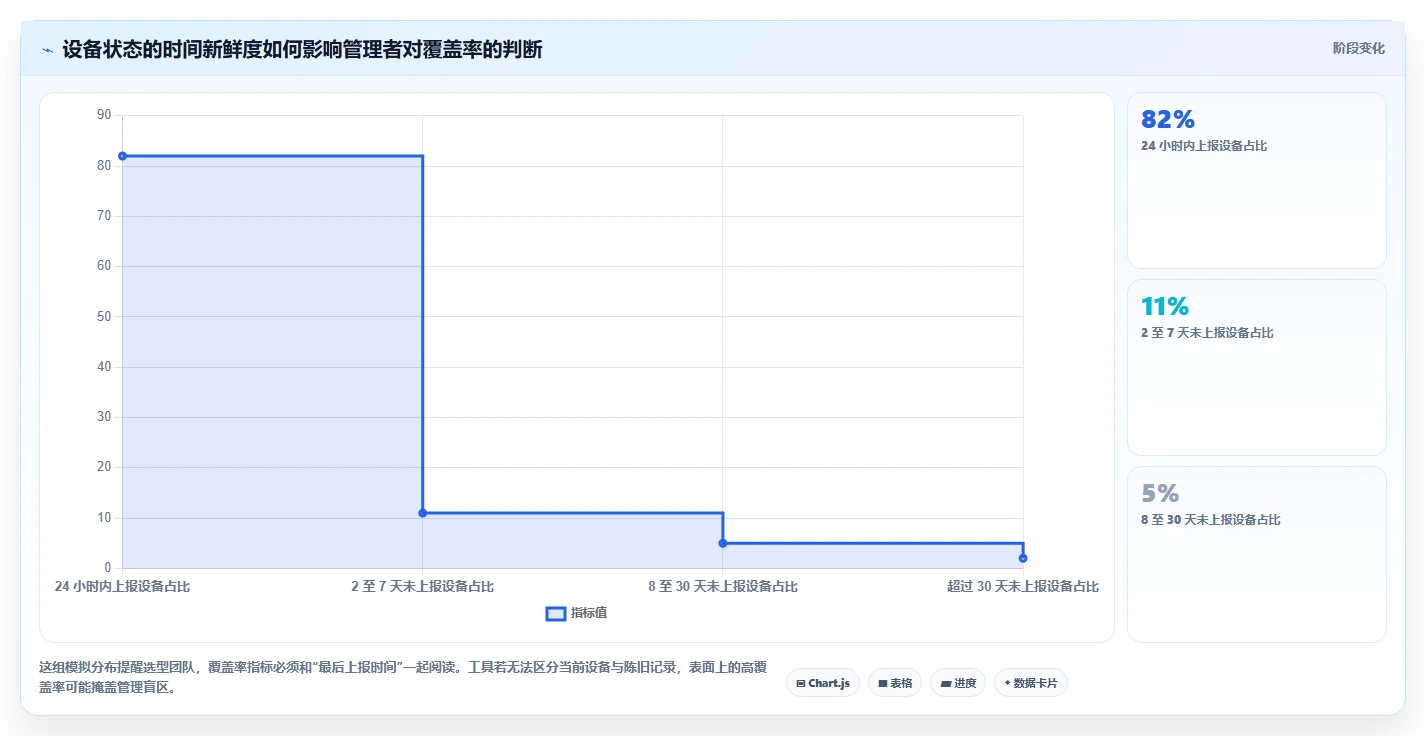
Task: Click the 82% card caption 24 小时内上报设备占比
Action: 1204,146
